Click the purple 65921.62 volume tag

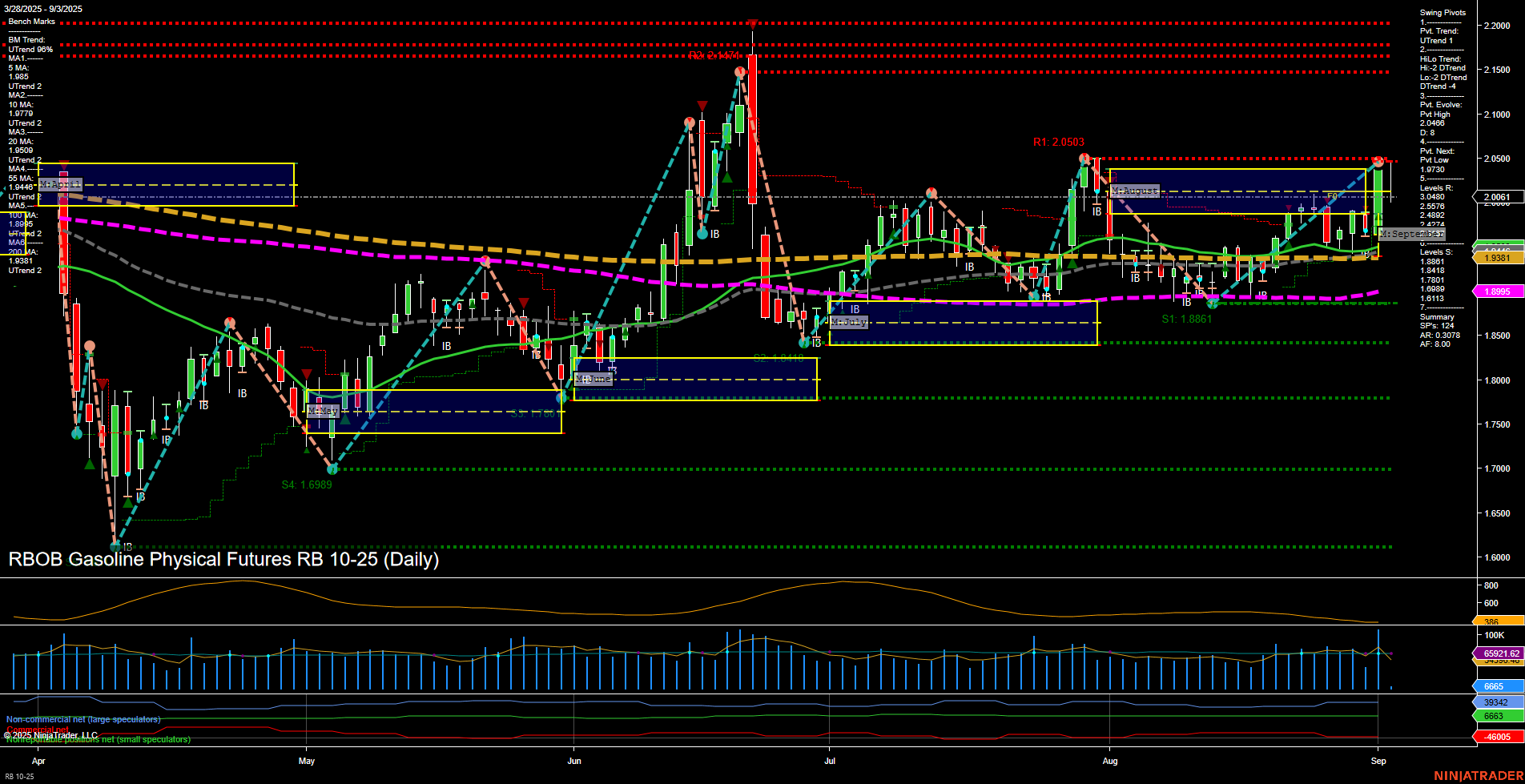[x=1500, y=653]
